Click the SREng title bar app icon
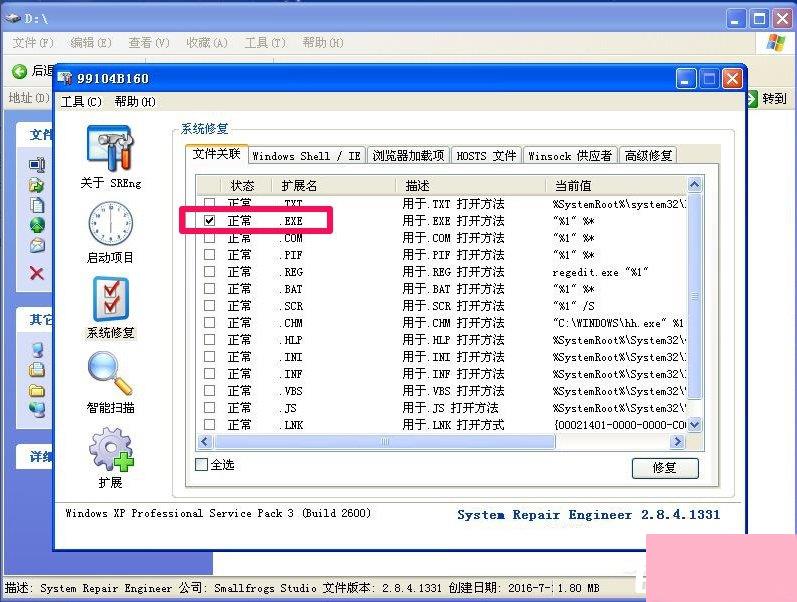 pos(65,78)
